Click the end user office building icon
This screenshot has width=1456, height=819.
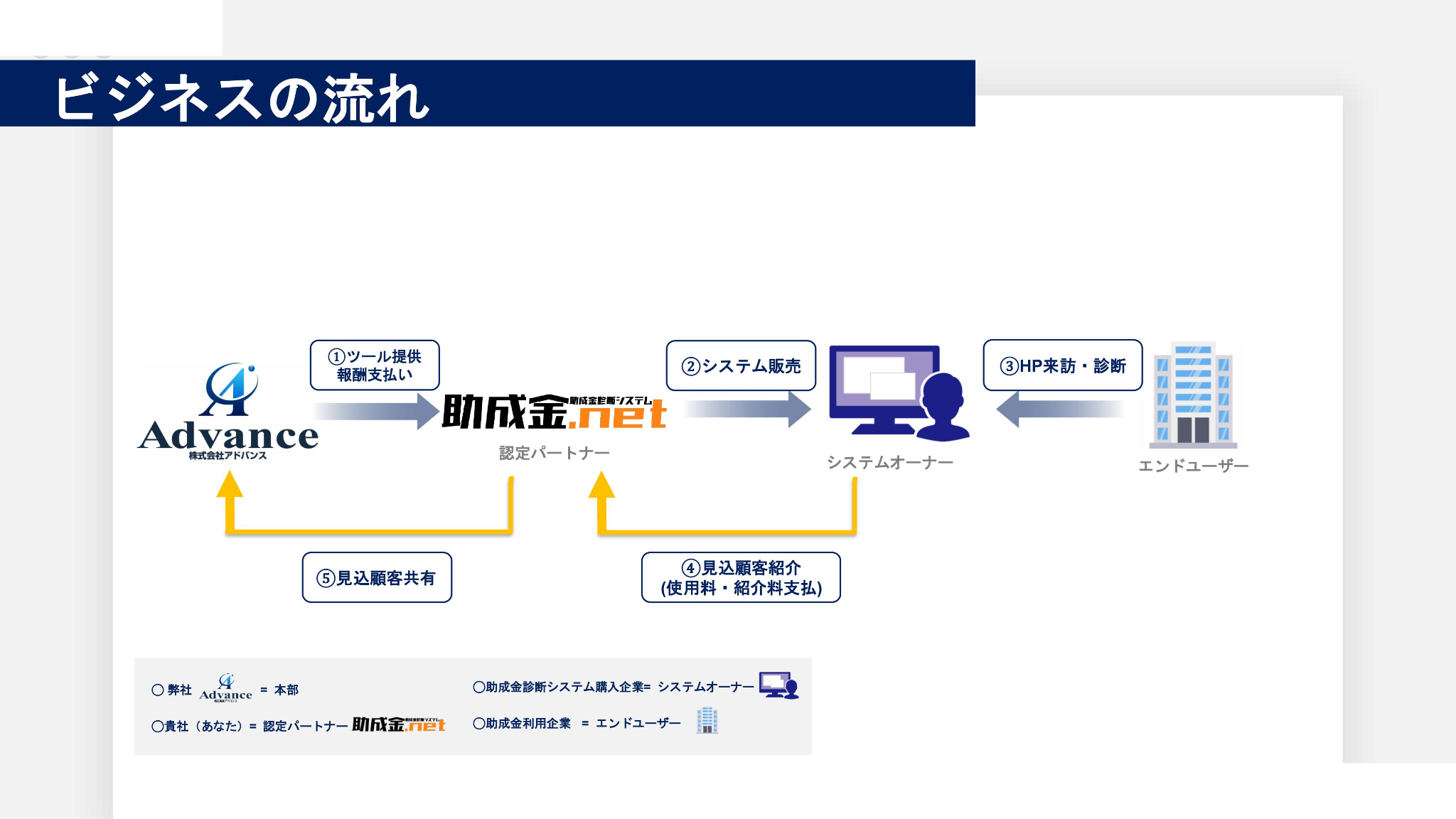point(1193,395)
